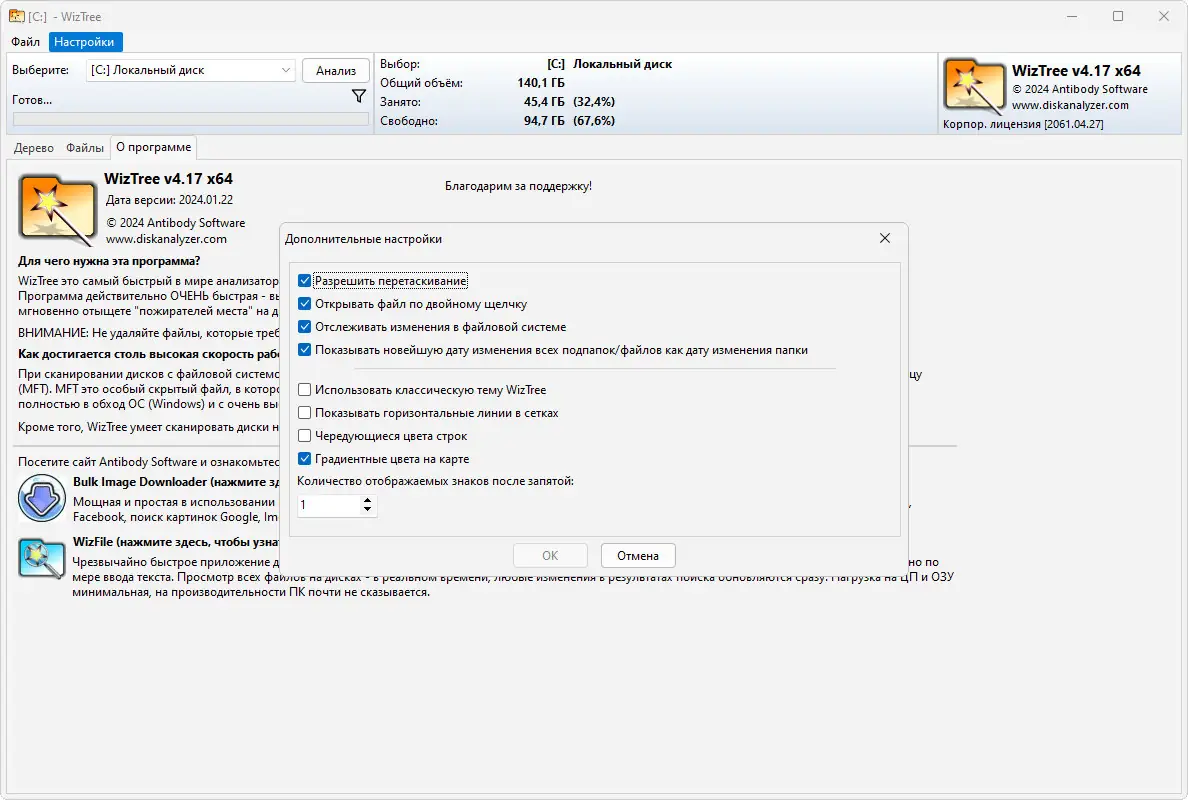Image resolution: width=1188 pixels, height=800 pixels.
Task: Switch to the Дерево tab
Action: coord(33,148)
